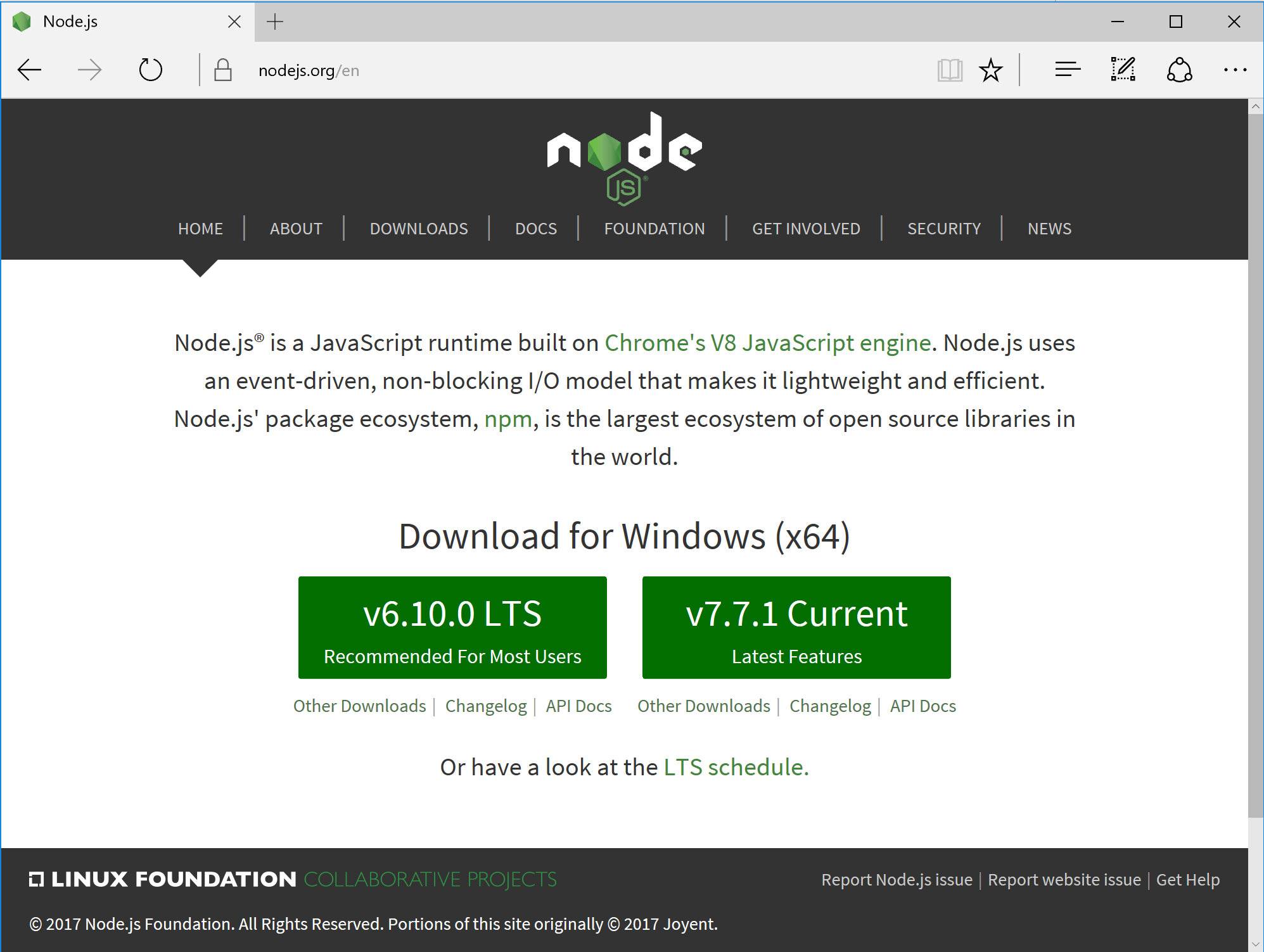This screenshot has height=952, width=1264.
Task: Click the bookmark star icon
Action: [991, 69]
